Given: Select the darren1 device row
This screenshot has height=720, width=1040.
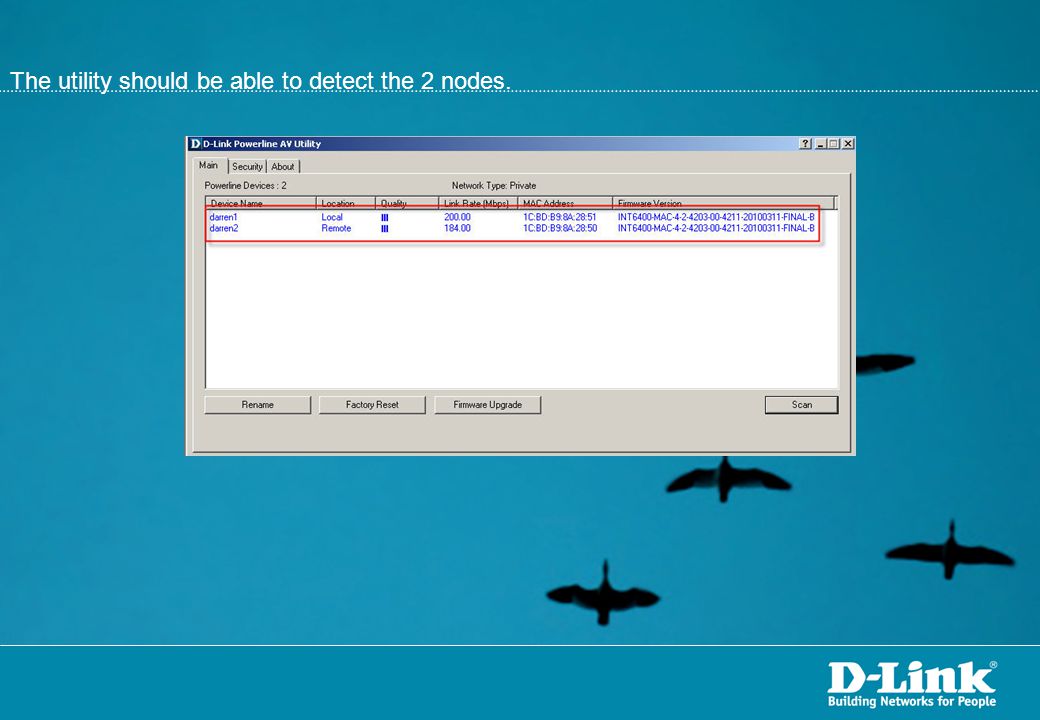Looking at the screenshot, I should coord(512,217).
